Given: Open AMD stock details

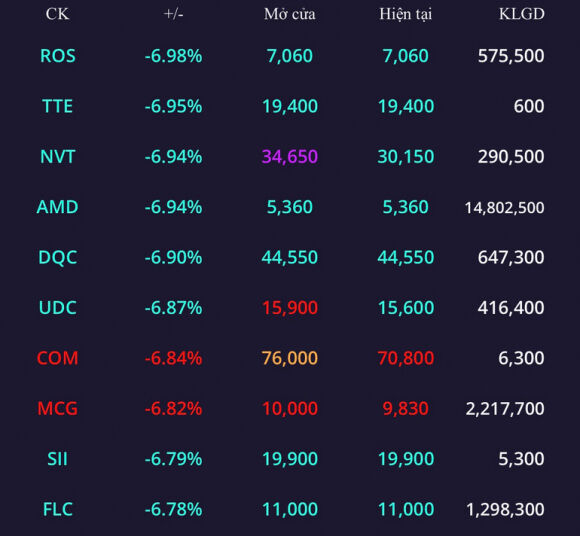Looking at the screenshot, I should (58, 207).
